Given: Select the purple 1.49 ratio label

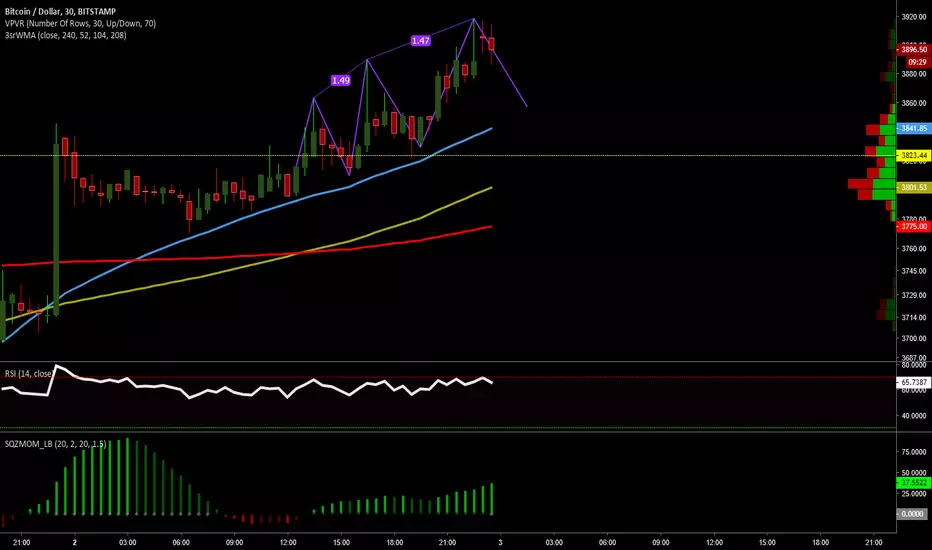Looking at the screenshot, I should (x=341, y=80).
